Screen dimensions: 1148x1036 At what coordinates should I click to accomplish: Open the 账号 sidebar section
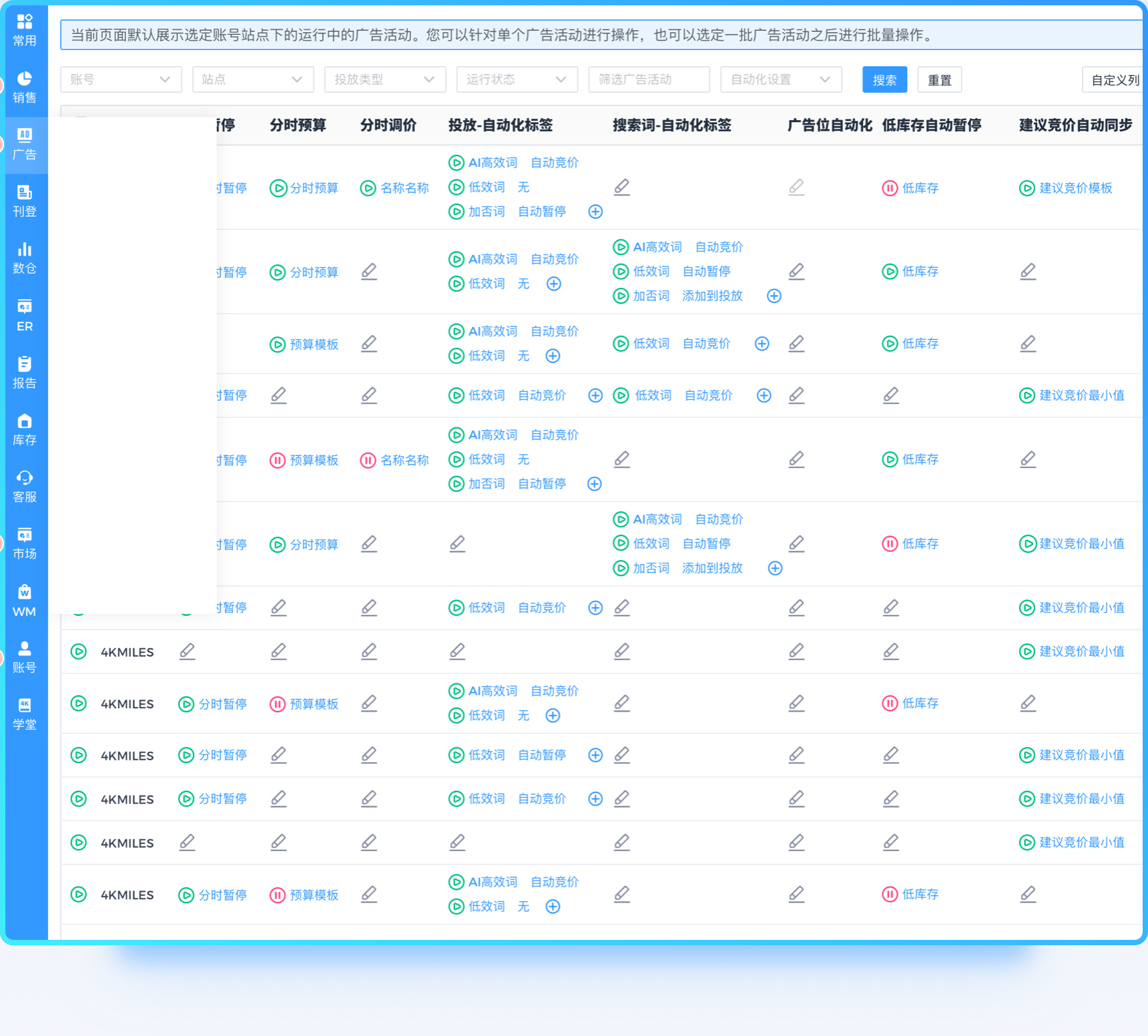25,658
